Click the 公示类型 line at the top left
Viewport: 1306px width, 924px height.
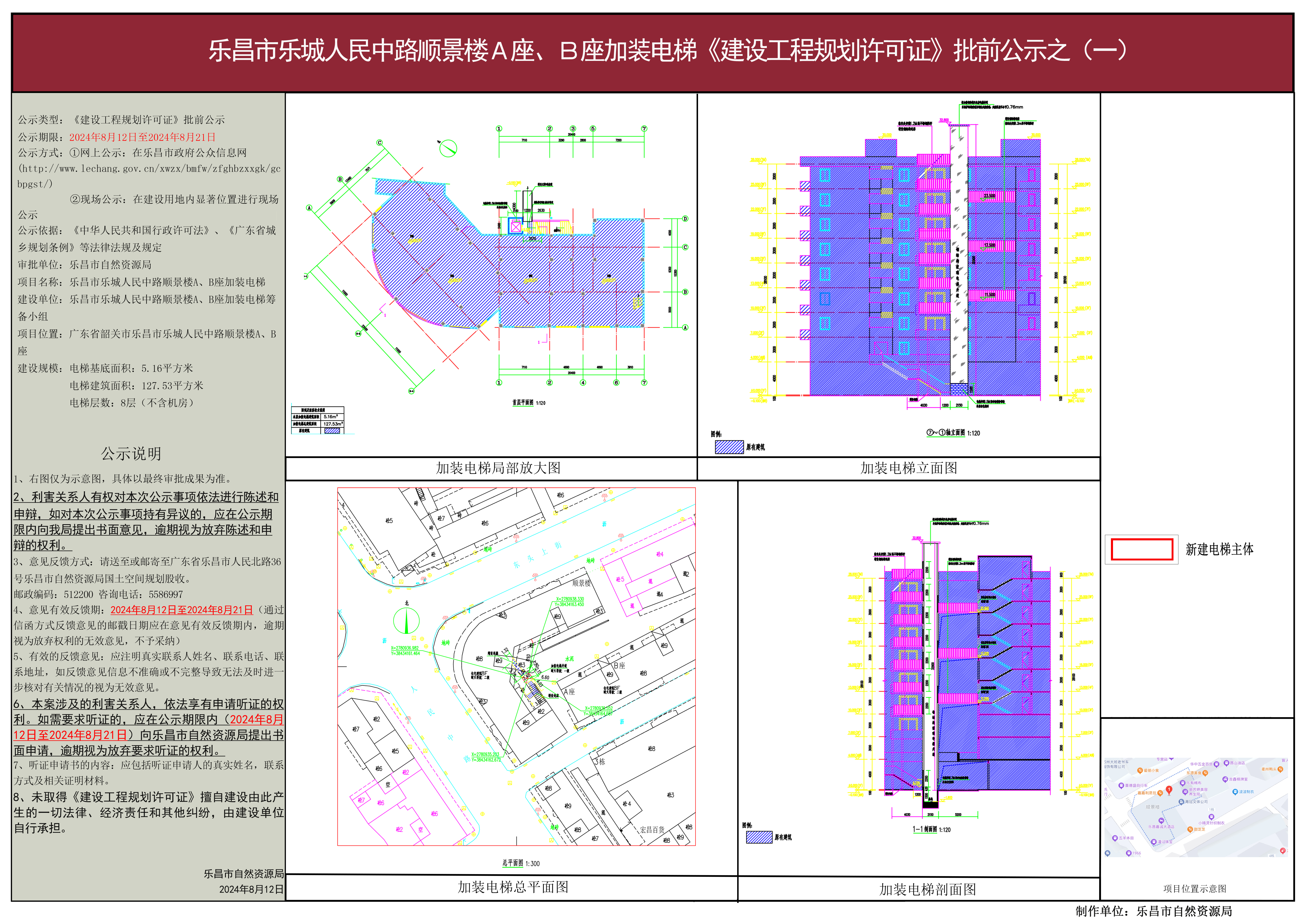tap(121, 120)
